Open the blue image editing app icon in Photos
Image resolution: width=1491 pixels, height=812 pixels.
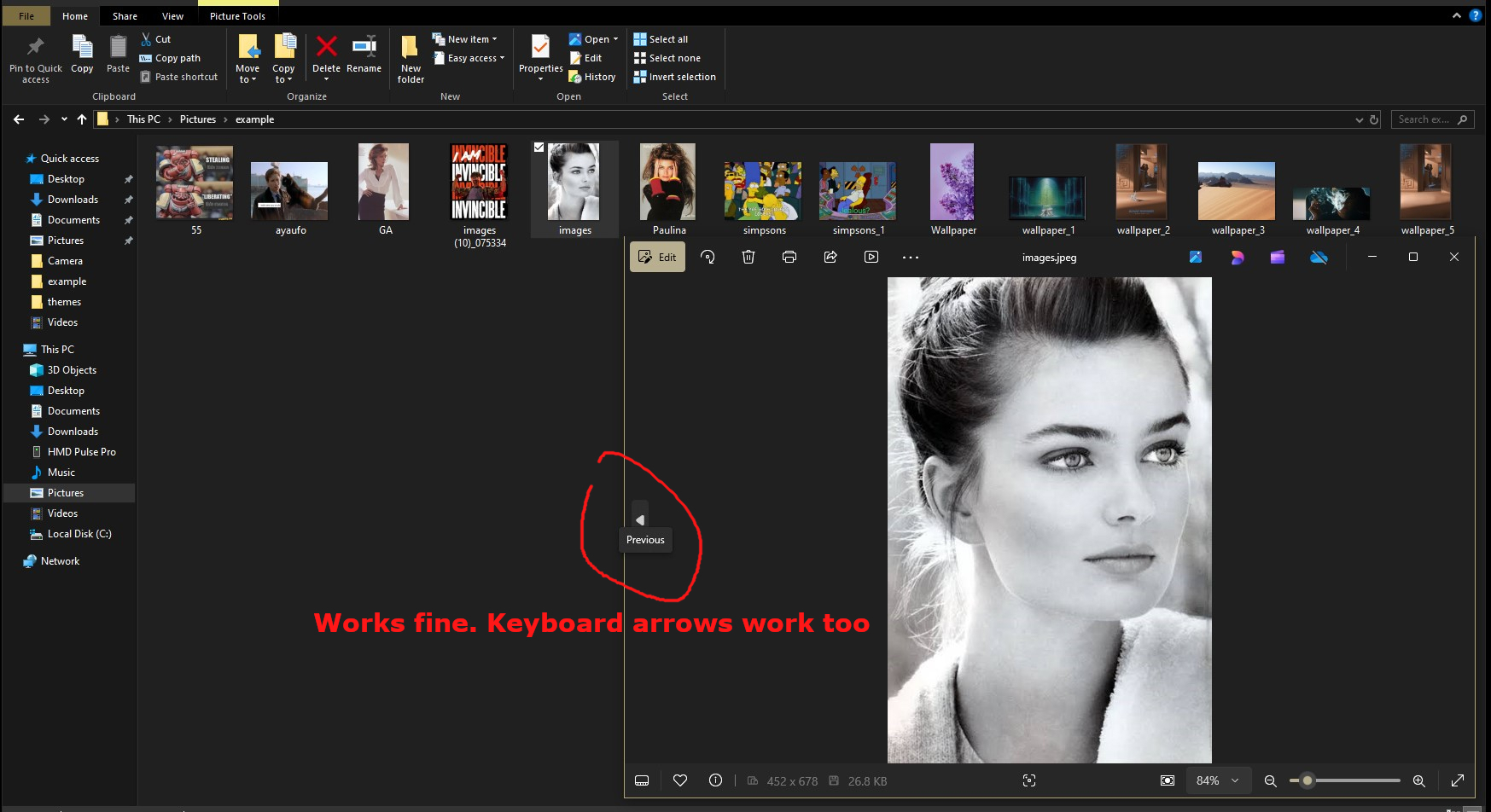coord(1196,257)
